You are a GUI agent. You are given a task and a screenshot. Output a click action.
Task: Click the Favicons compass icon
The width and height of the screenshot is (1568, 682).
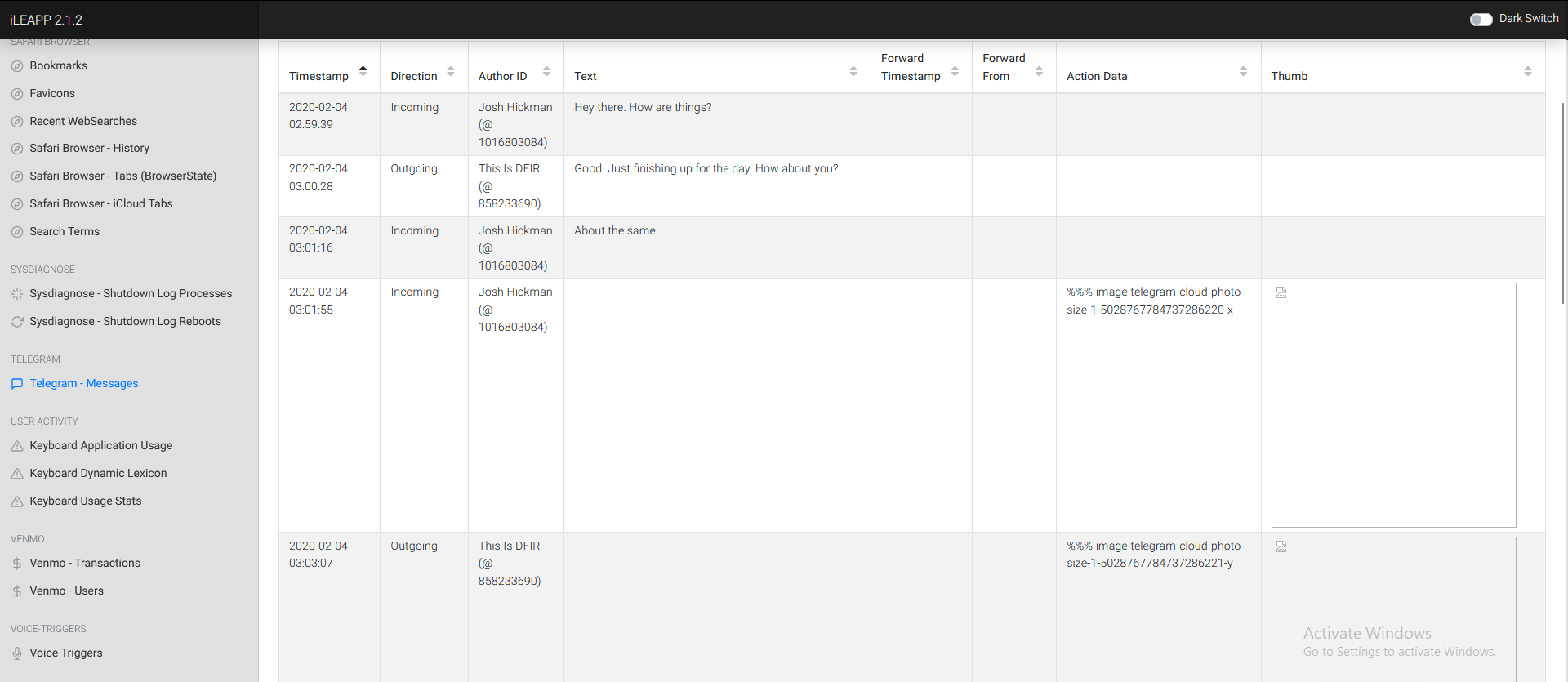(x=17, y=94)
